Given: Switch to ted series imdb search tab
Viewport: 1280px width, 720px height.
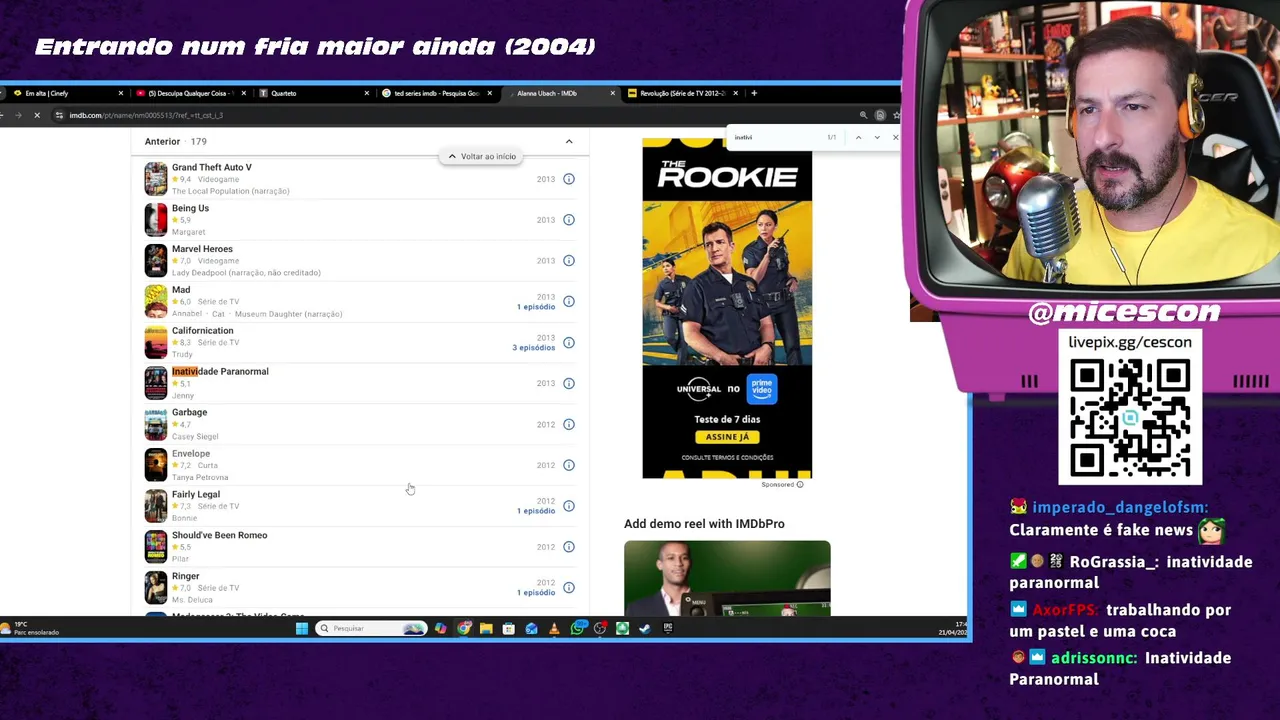Looking at the screenshot, I should [x=436, y=93].
